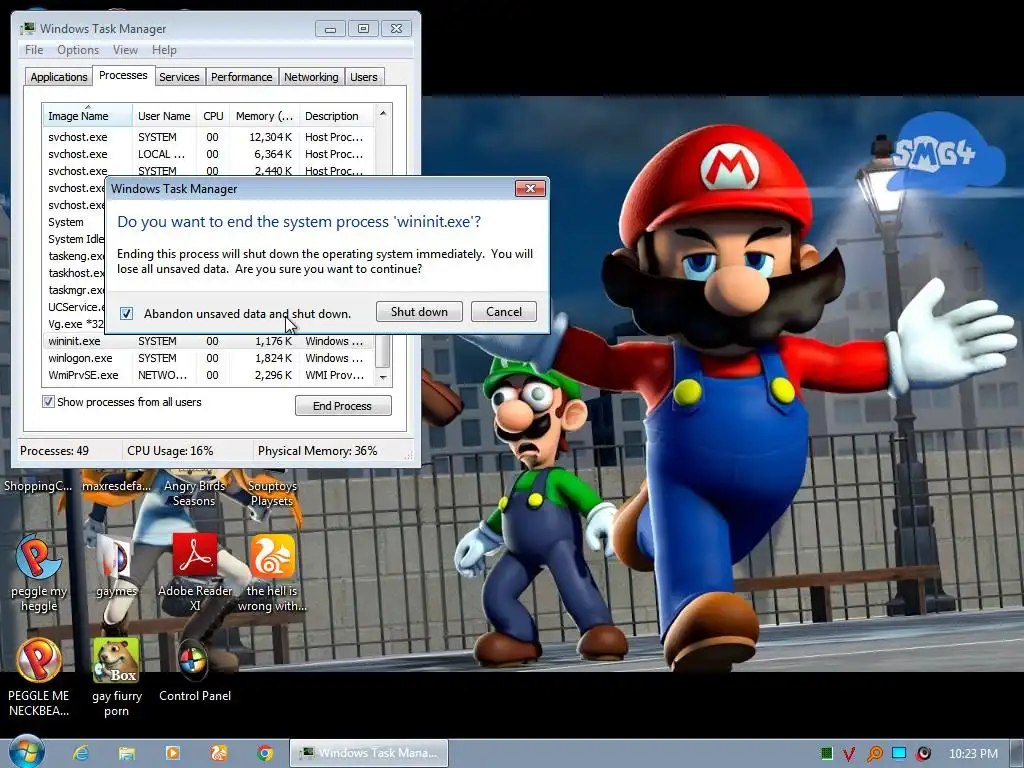Switch to the Networking tab

point(311,77)
